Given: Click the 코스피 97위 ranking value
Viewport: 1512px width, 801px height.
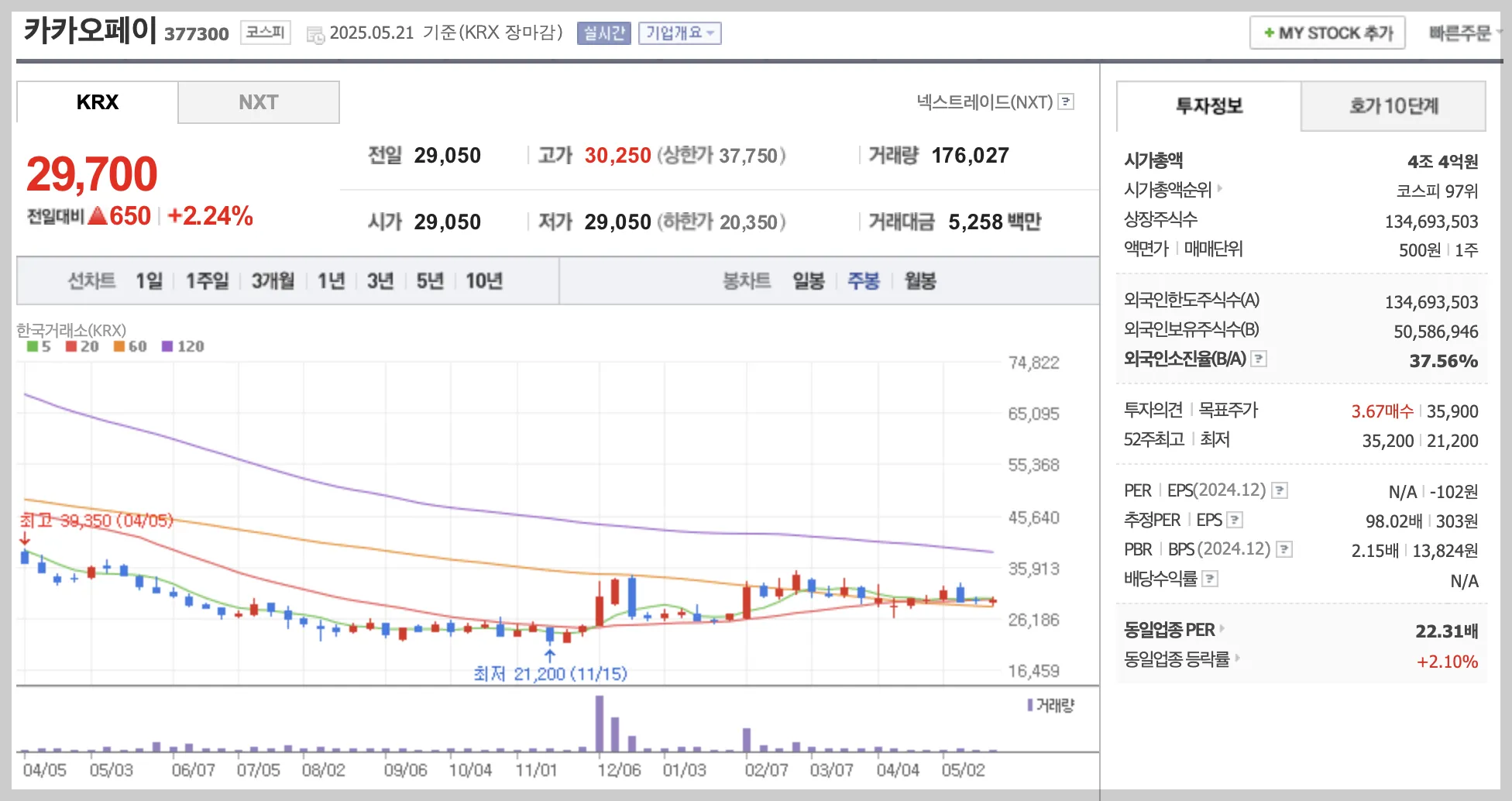Looking at the screenshot, I should [1438, 191].
